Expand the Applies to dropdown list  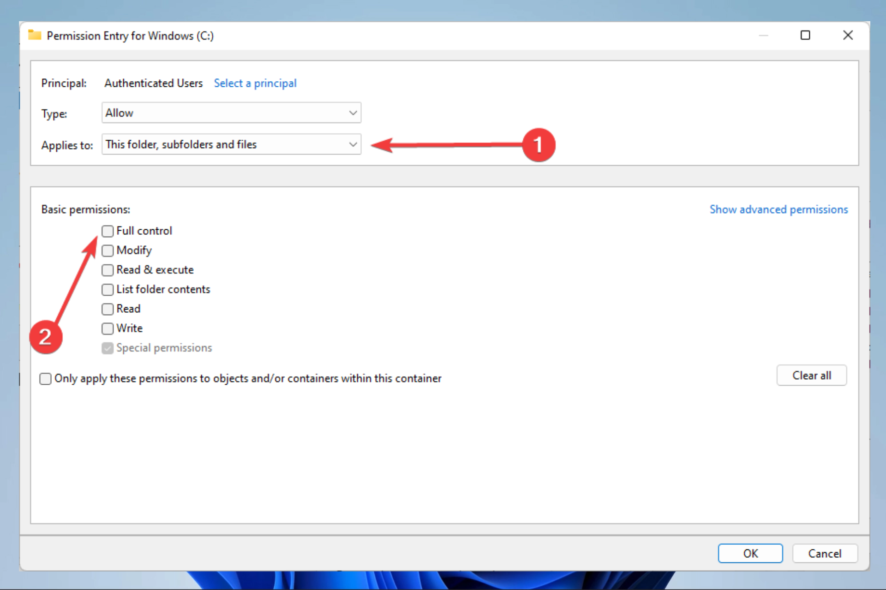click(231, 145)
